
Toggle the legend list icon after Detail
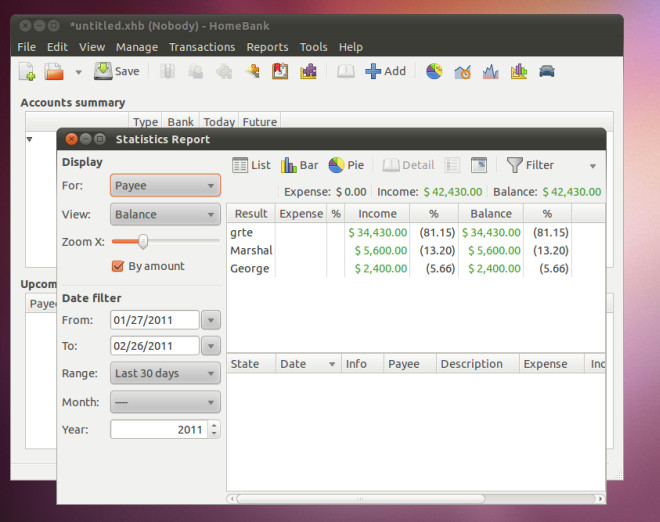coord(452,165)
